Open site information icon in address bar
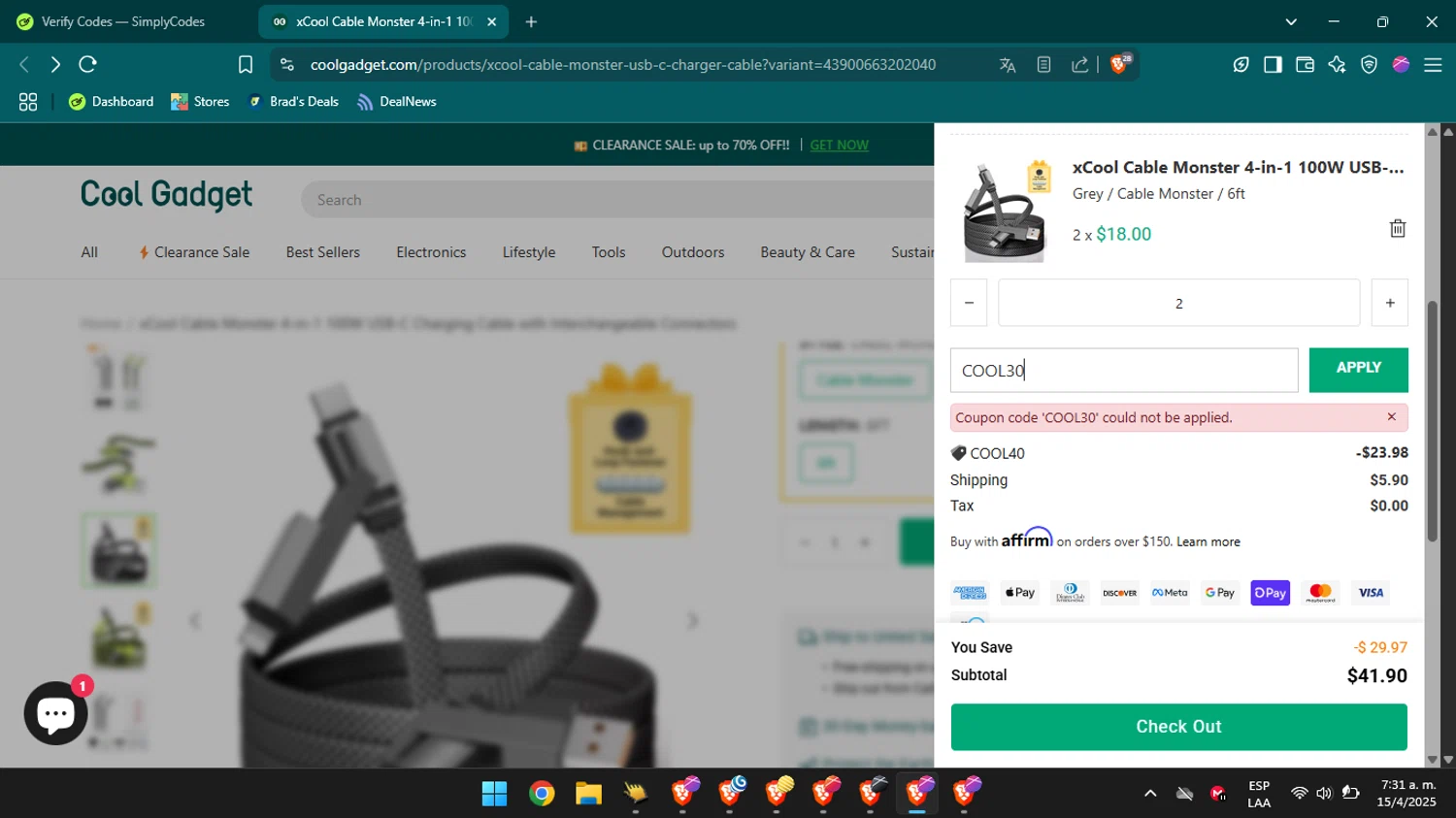 pos(286,65)
